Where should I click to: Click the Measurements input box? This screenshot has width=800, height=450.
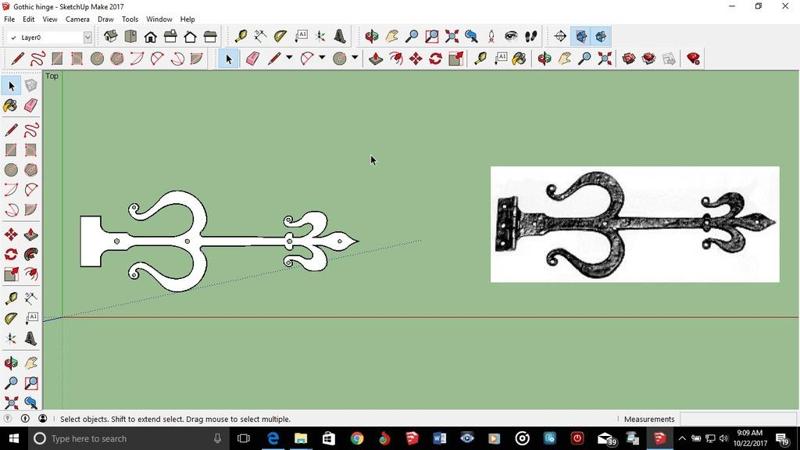[x=738, y=419]
